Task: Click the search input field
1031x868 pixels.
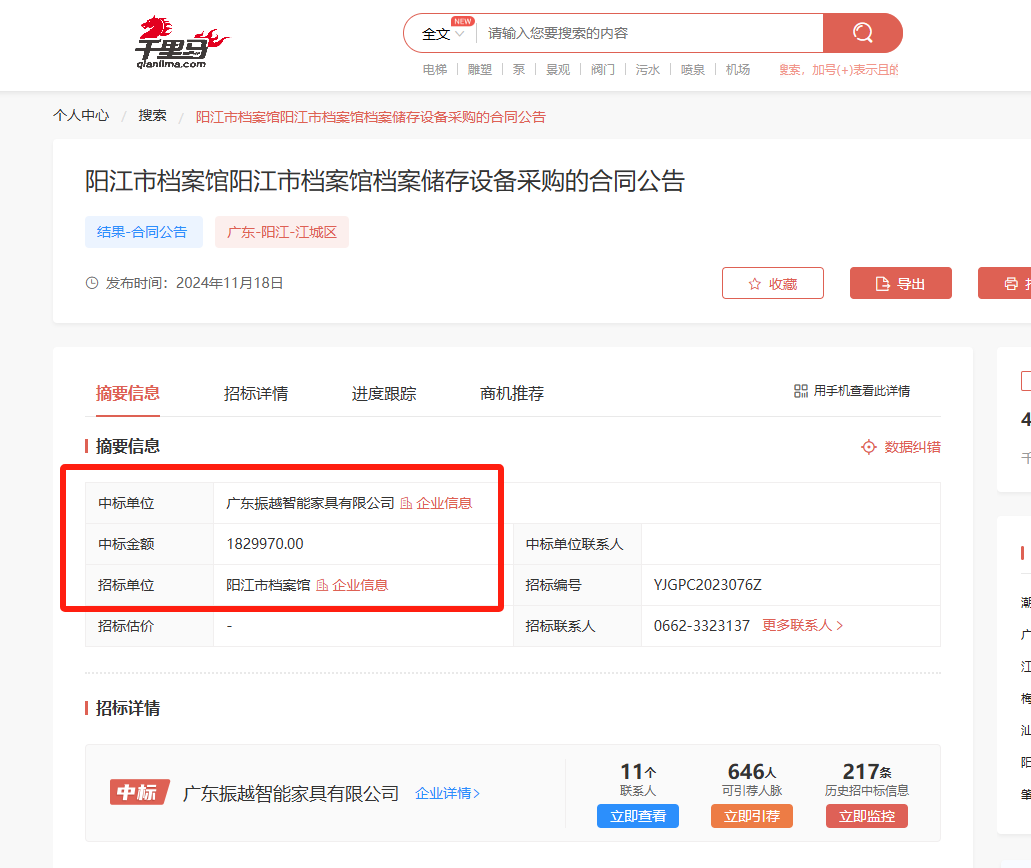Action: [x=651, y=34]
